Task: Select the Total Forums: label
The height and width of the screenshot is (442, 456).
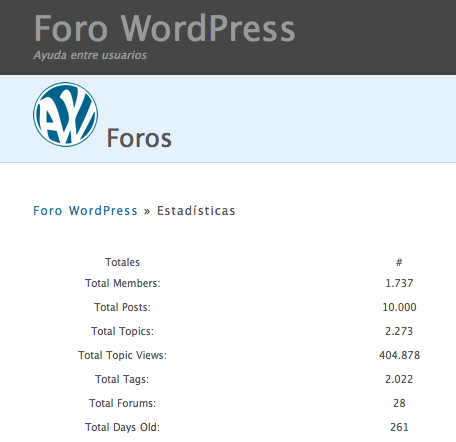Action: (122, 403)
